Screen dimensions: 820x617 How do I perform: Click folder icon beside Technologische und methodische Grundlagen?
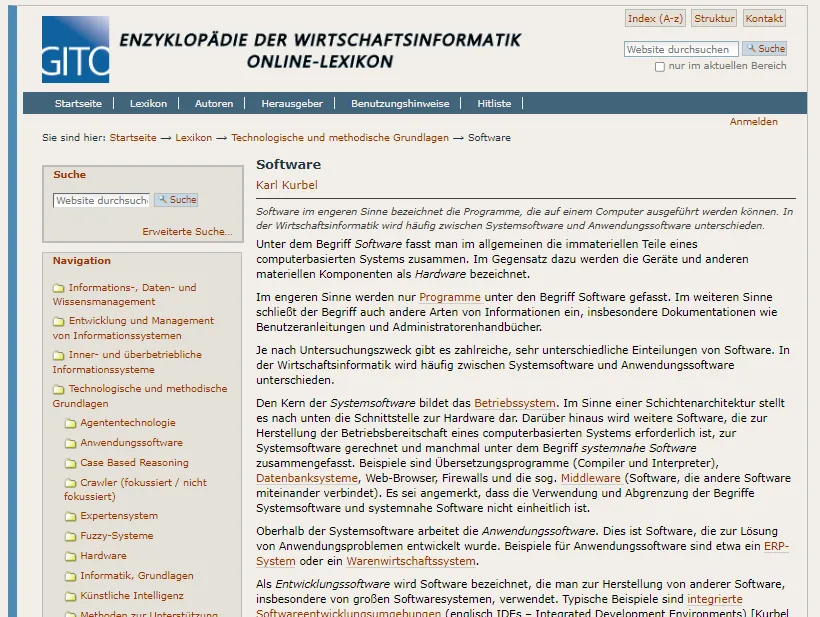[59, 389]
